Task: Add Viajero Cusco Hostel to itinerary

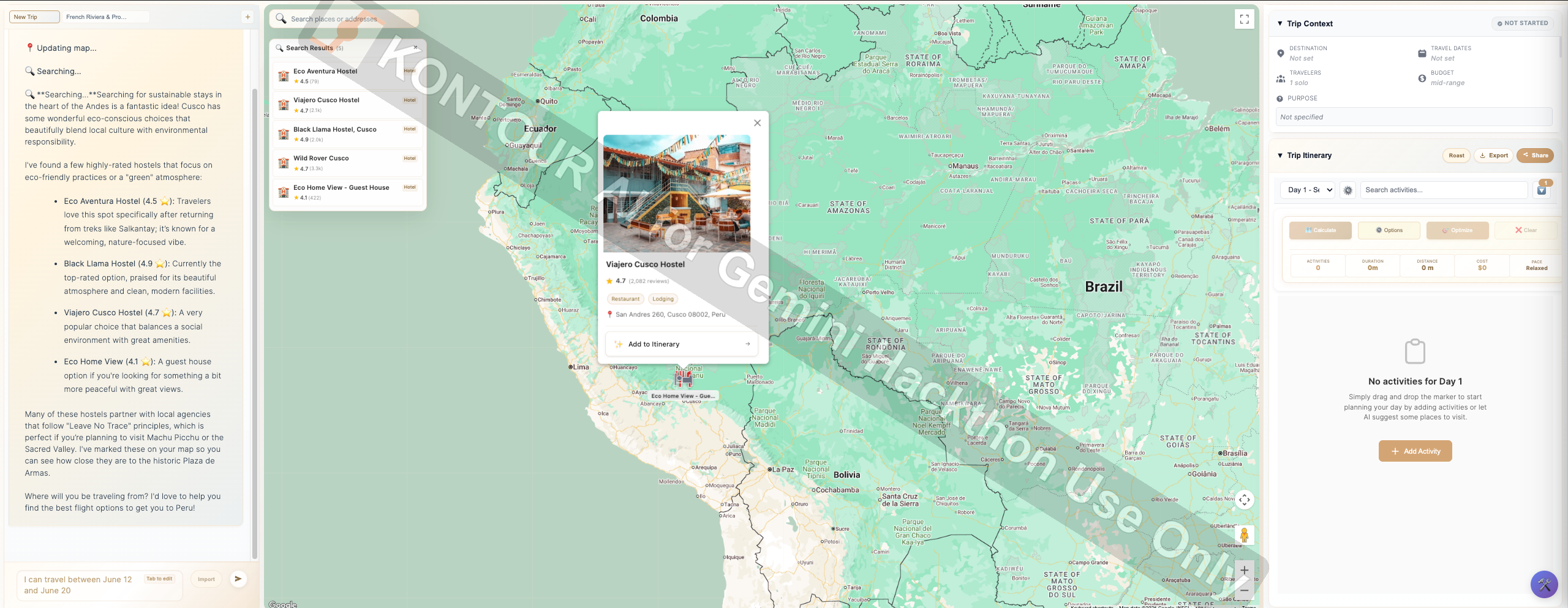Action: tap(682, 344)
